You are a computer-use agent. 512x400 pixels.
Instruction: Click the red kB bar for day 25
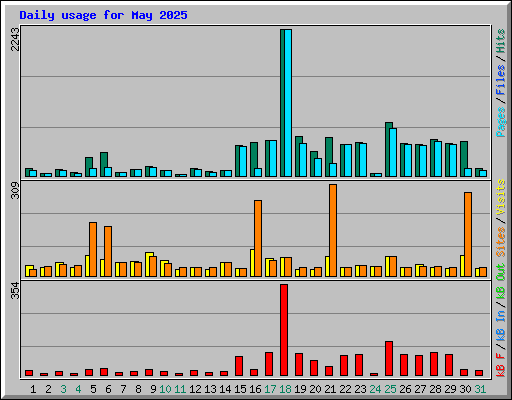[x=389, y=359]
